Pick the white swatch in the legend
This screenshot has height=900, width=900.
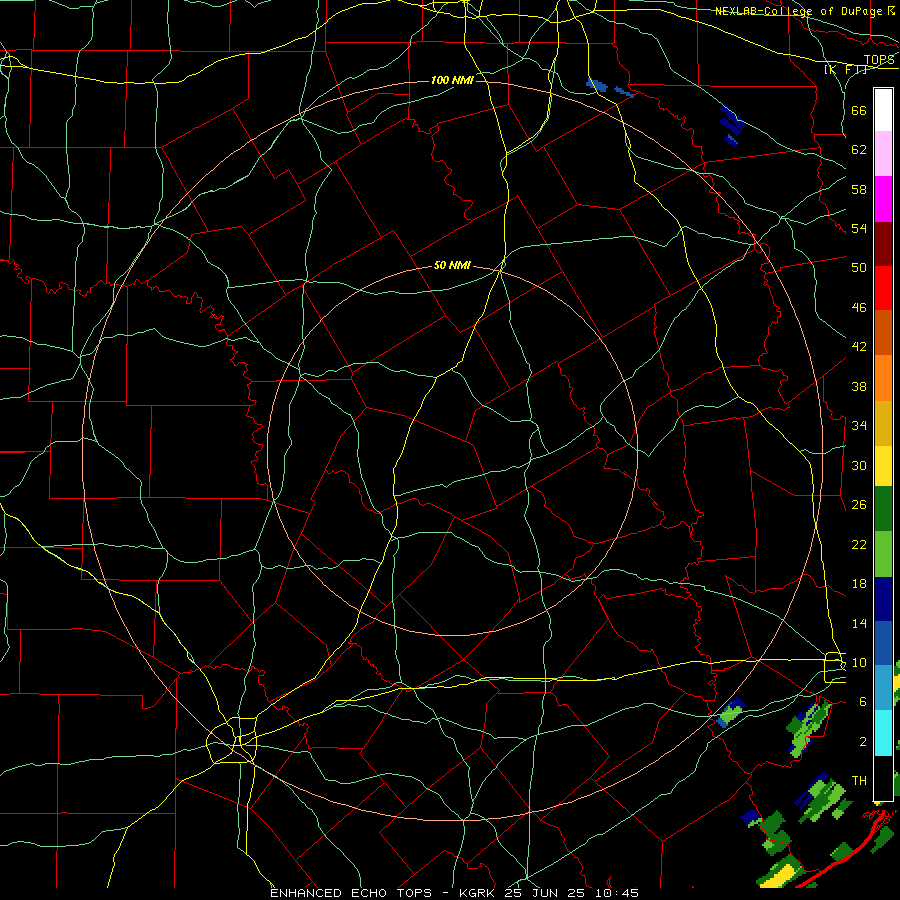883,110
